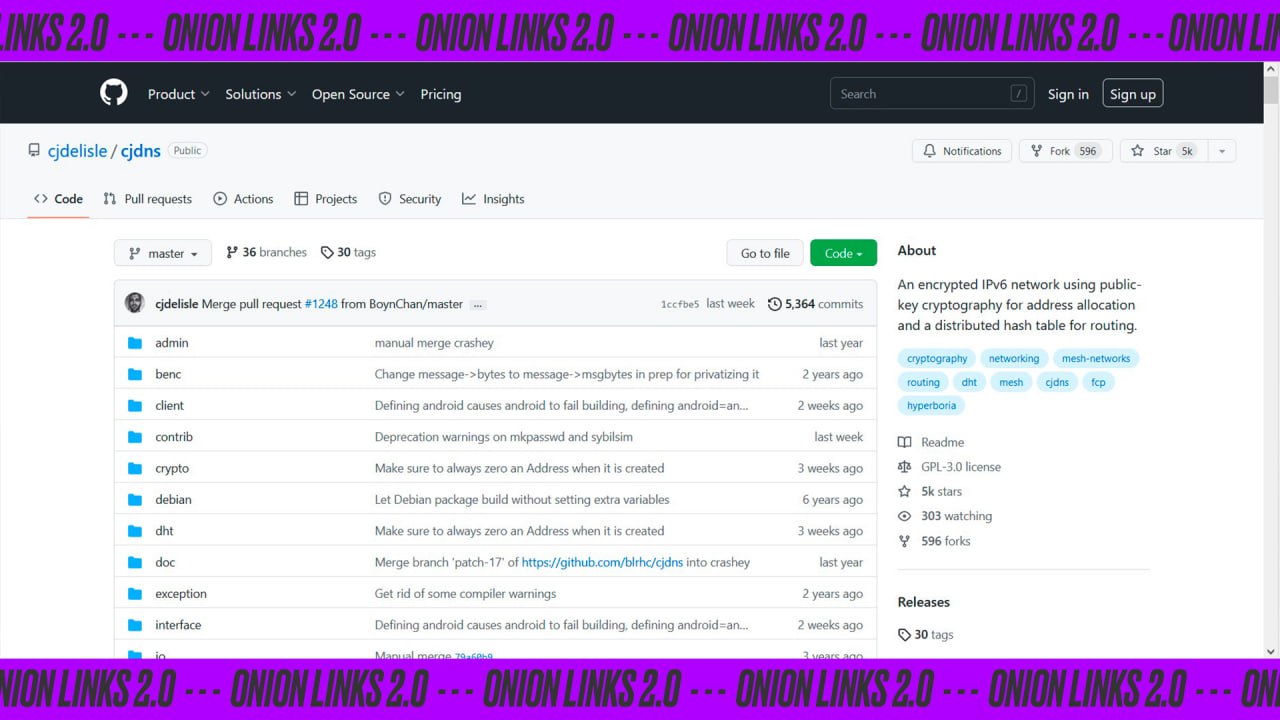The image size is (1280, 720).
Task: Click the watching eye icon
Action: coord(904,516)
